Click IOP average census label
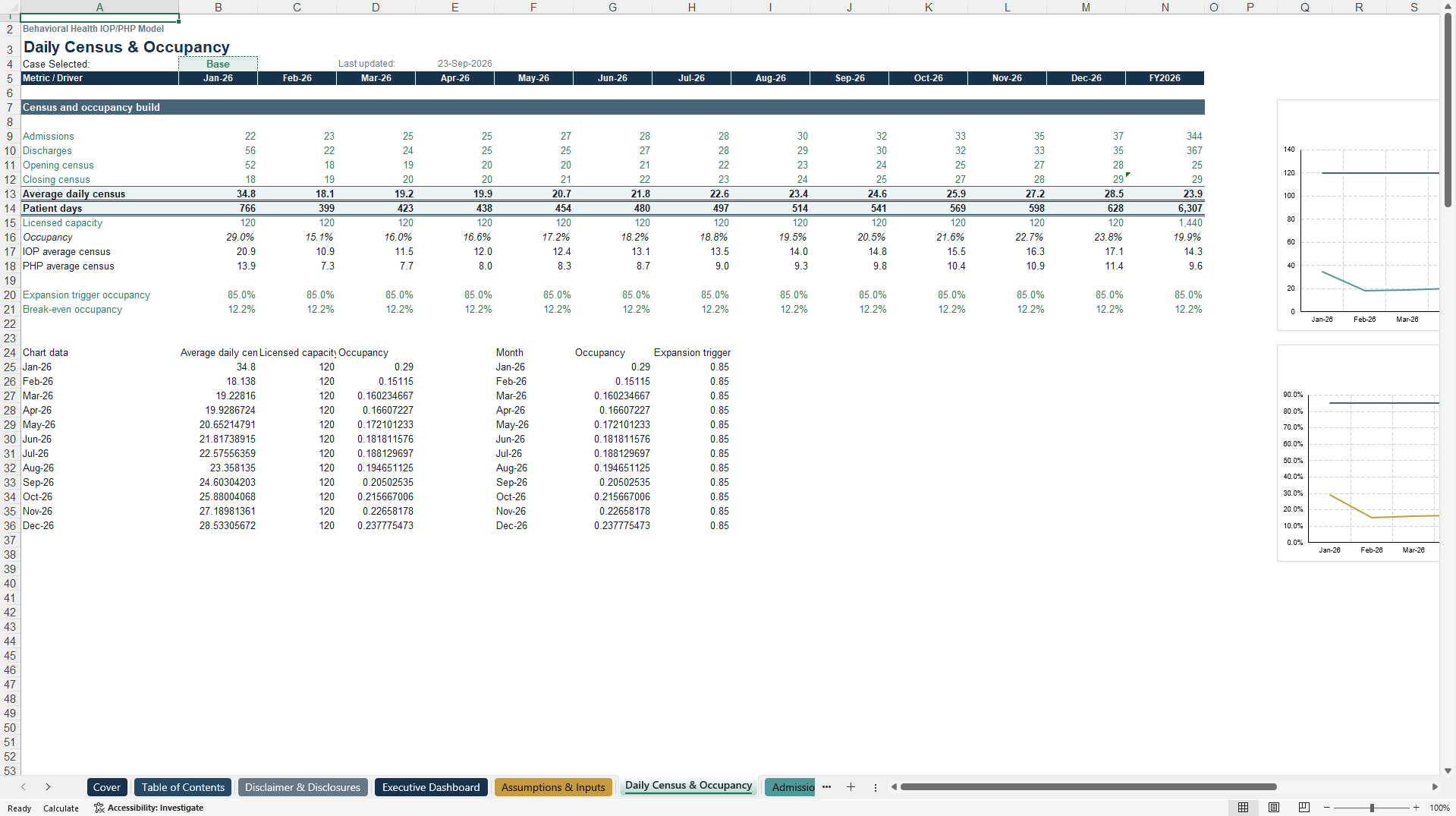This screenshot has width=1456, height=816. coord(67,251)
